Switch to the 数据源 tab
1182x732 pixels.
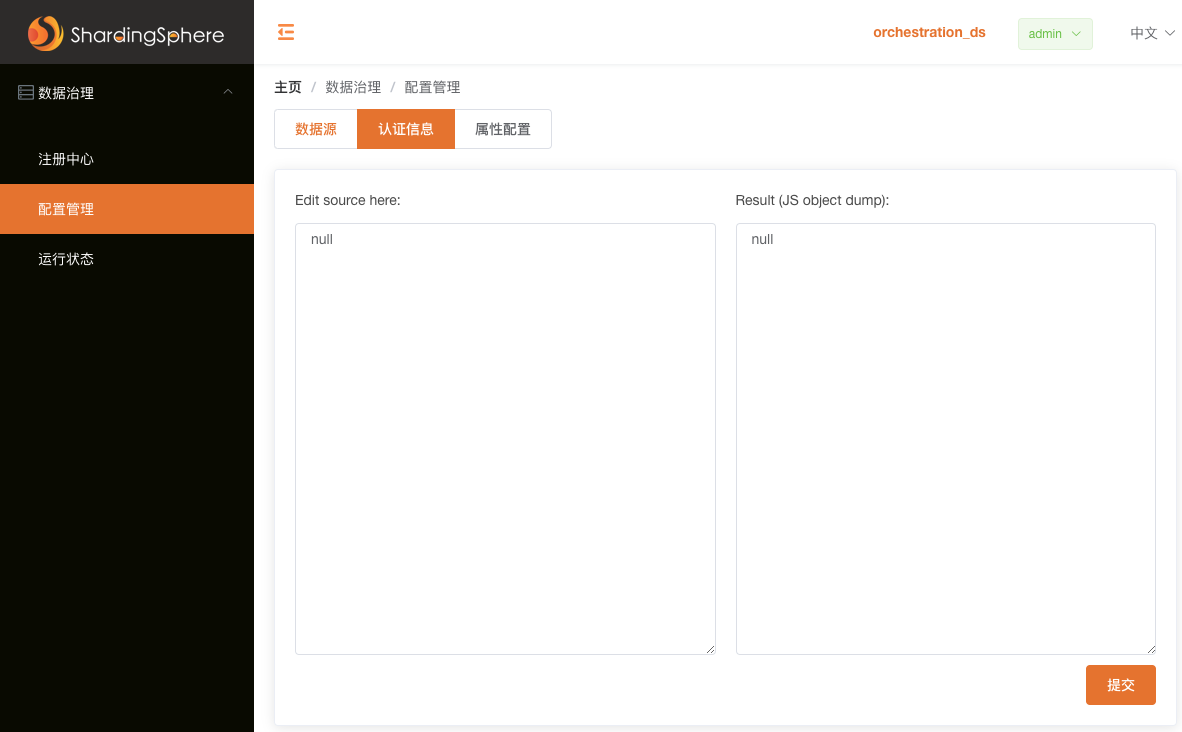[x=315, y=128]
